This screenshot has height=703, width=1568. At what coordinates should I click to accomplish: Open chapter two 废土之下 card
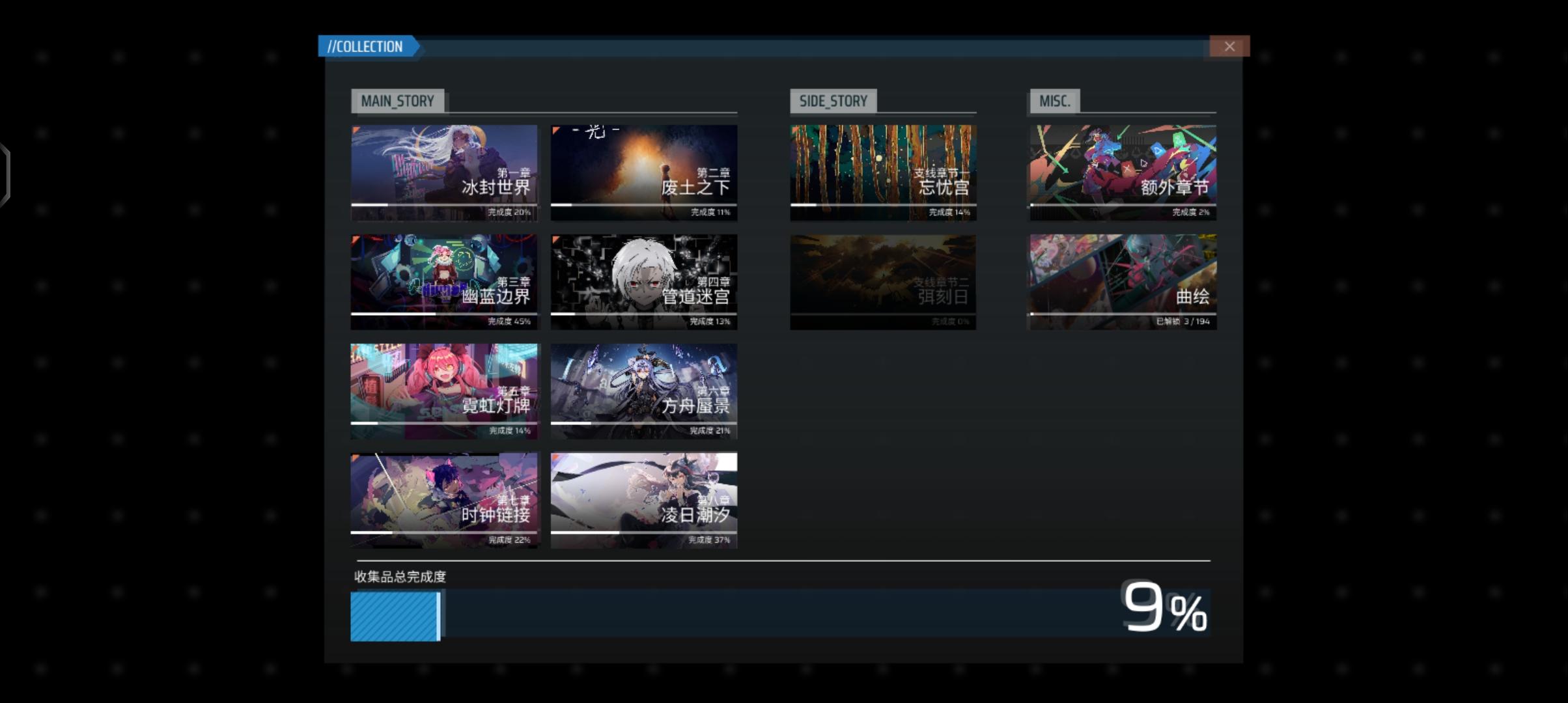click(644, 172)
